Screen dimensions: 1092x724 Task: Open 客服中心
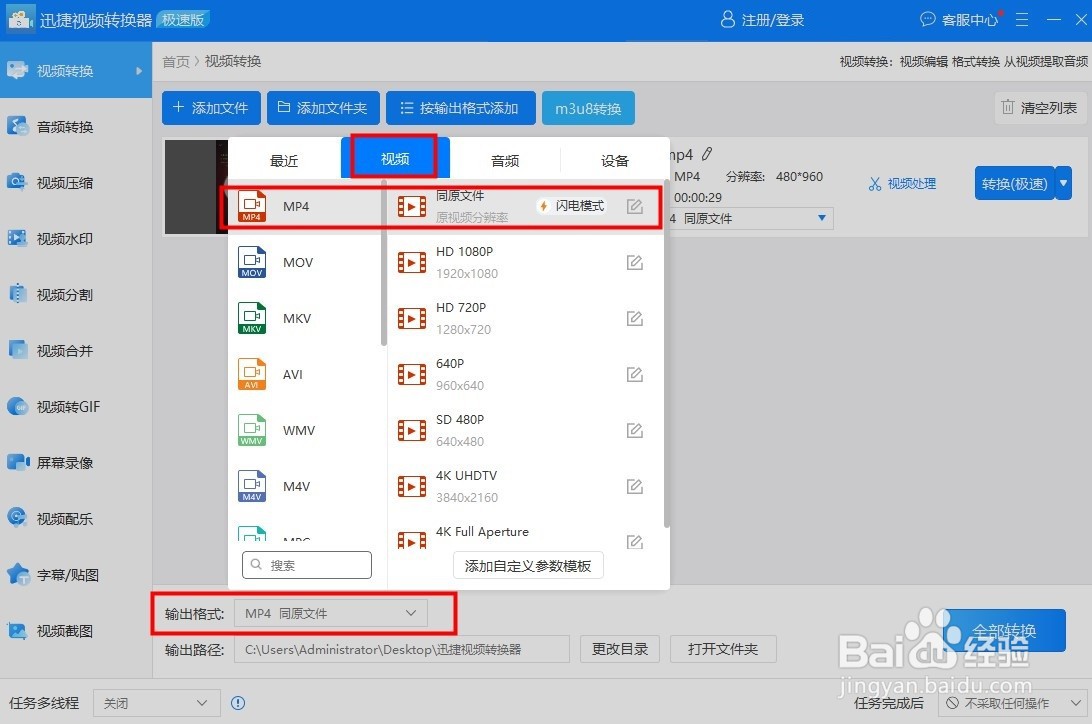point(960,19)
